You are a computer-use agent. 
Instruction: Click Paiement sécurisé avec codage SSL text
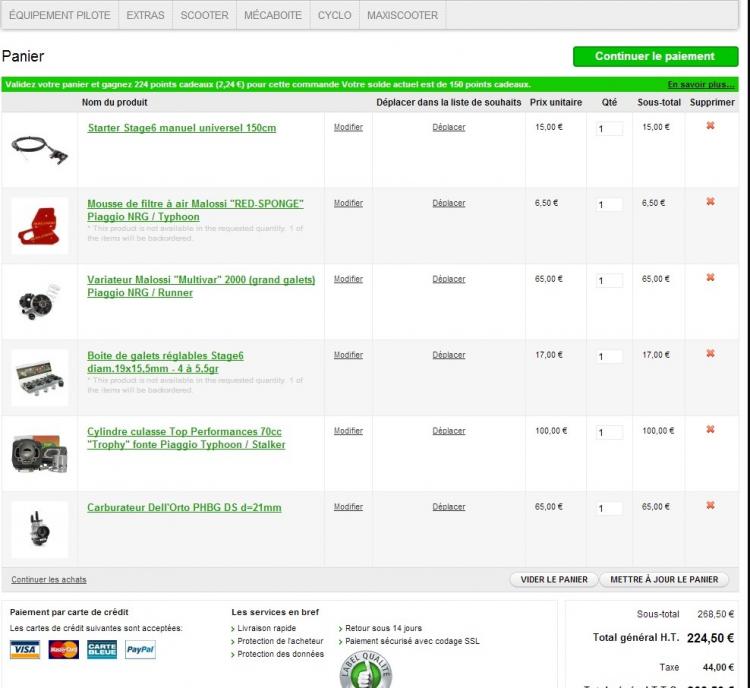[412, 641]
